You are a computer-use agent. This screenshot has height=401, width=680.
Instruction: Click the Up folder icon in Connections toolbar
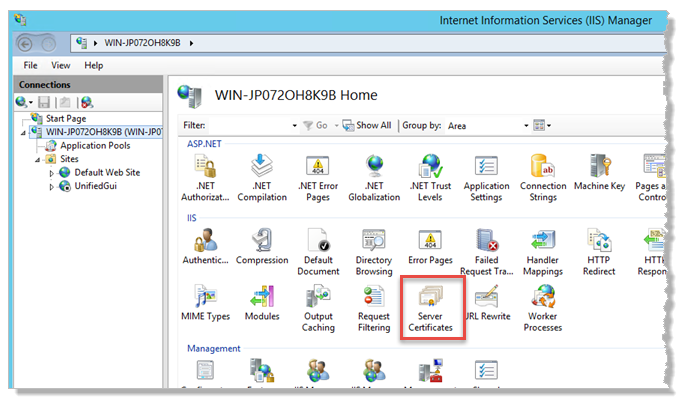[65, 102]
